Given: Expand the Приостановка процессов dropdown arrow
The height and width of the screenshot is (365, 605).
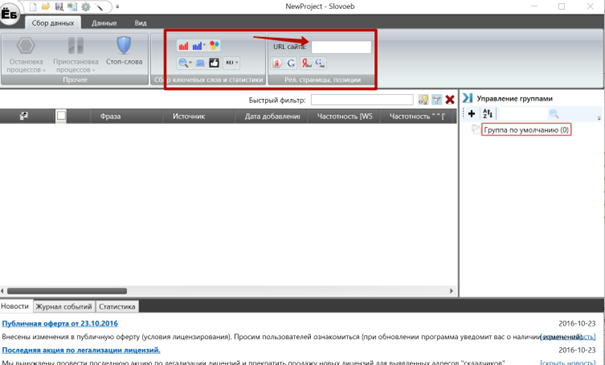Looking at the screenshot, I should [x=93, y=70].
